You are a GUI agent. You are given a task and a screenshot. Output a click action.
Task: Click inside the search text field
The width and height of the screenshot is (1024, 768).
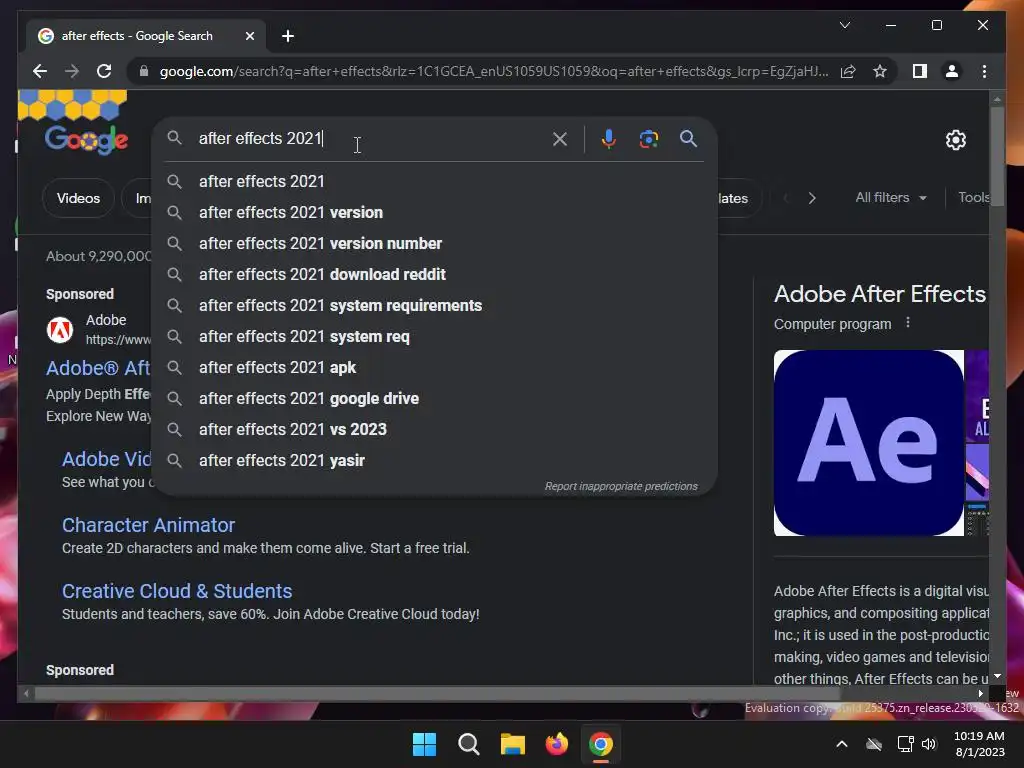[x=369, y=138]
